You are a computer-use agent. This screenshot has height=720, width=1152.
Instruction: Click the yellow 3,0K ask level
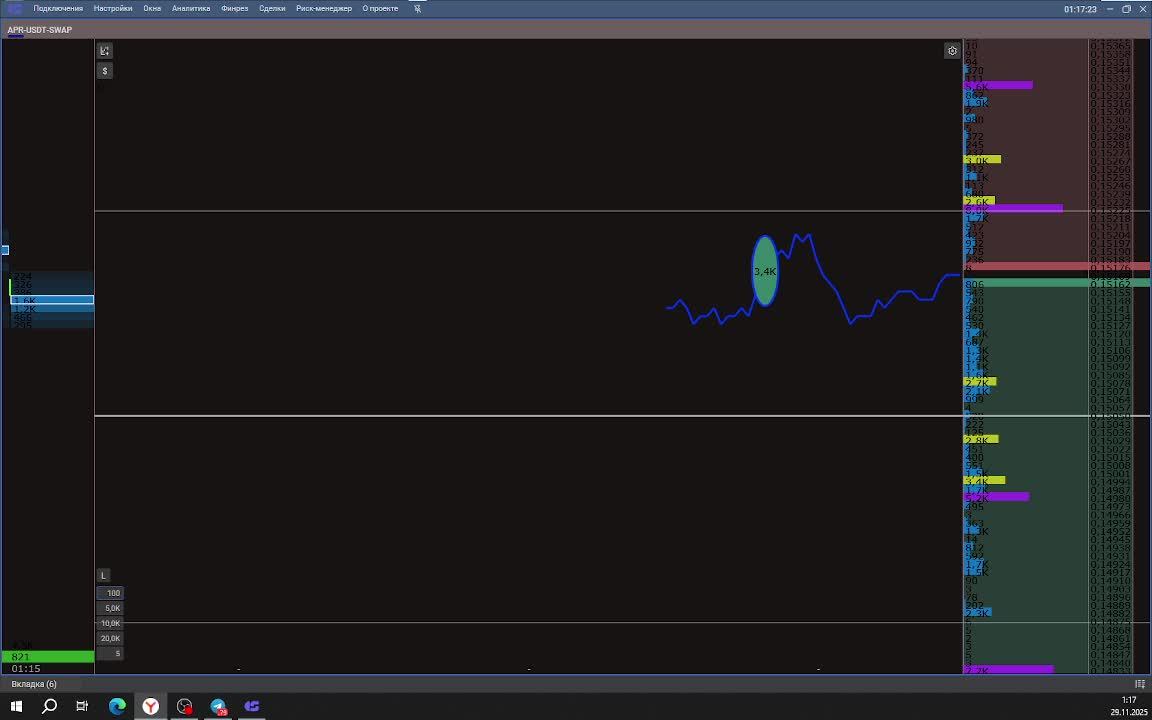pos(982,159)
